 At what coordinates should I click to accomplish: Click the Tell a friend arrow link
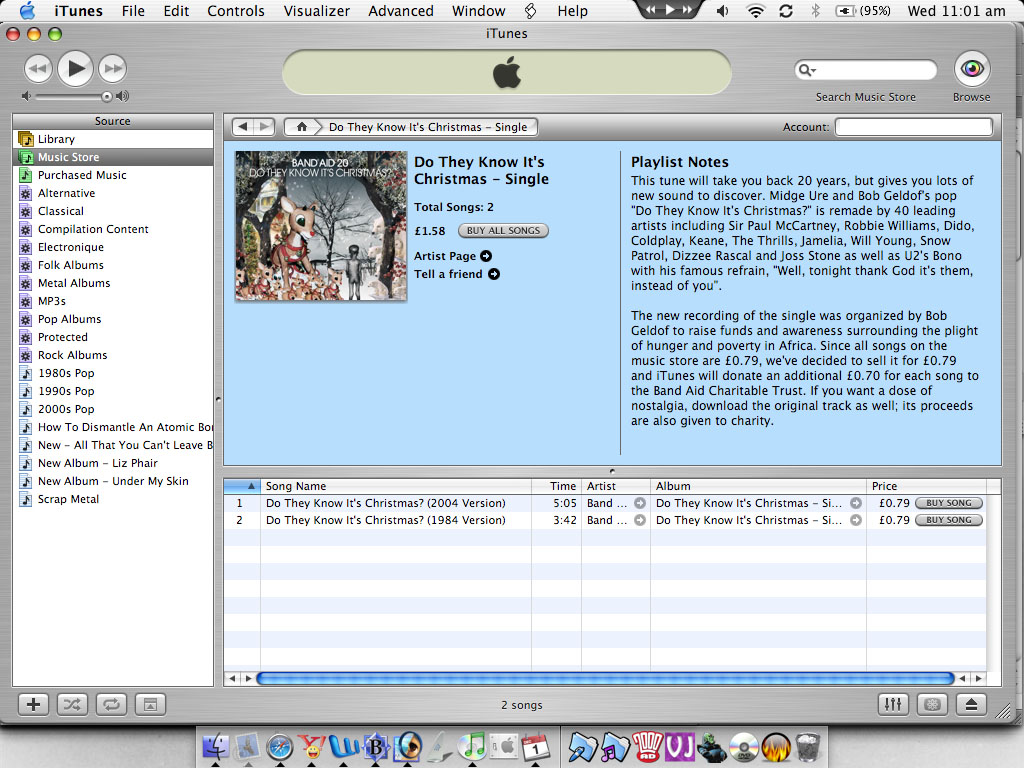494,274
